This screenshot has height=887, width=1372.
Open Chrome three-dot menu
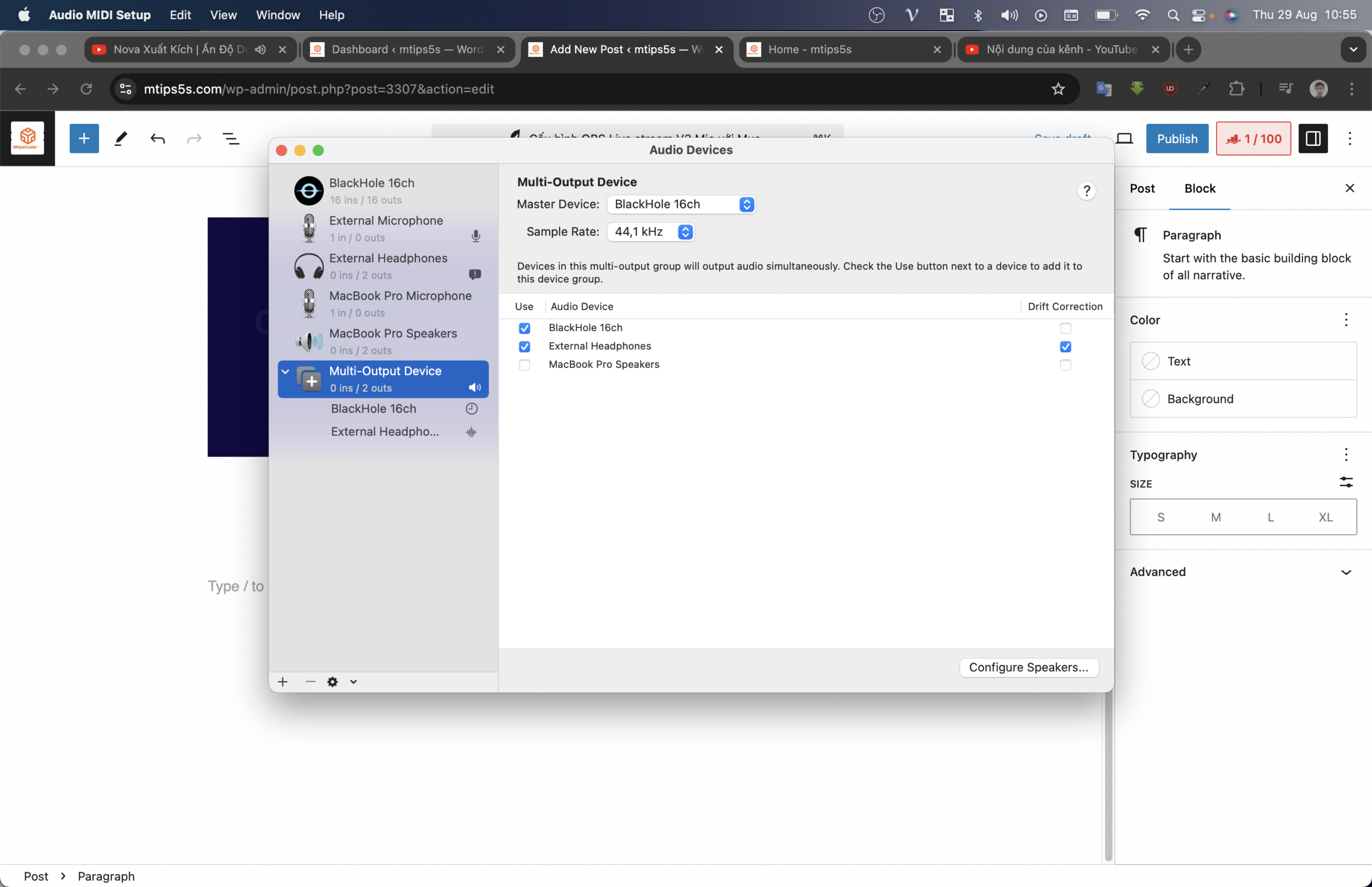coord(1351,89)
